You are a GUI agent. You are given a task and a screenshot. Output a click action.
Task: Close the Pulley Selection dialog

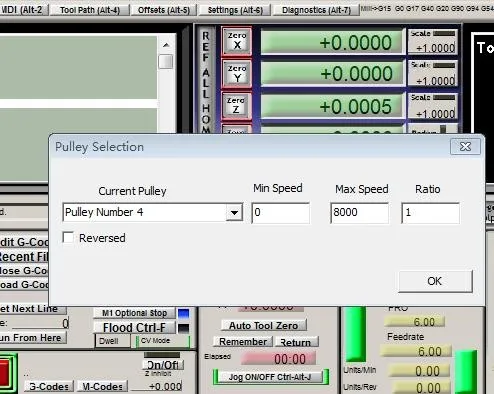[465, 146]
